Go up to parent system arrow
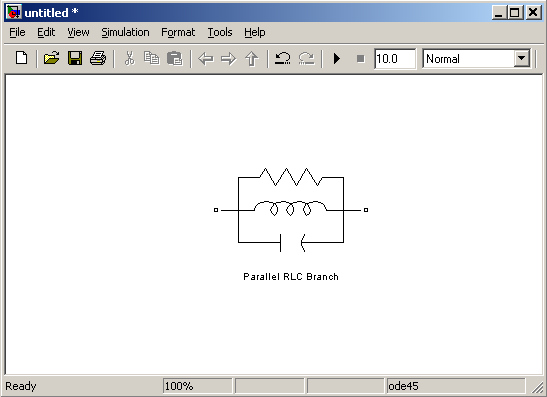Viewport: 547px width, 397px height. tap(252, 58)
